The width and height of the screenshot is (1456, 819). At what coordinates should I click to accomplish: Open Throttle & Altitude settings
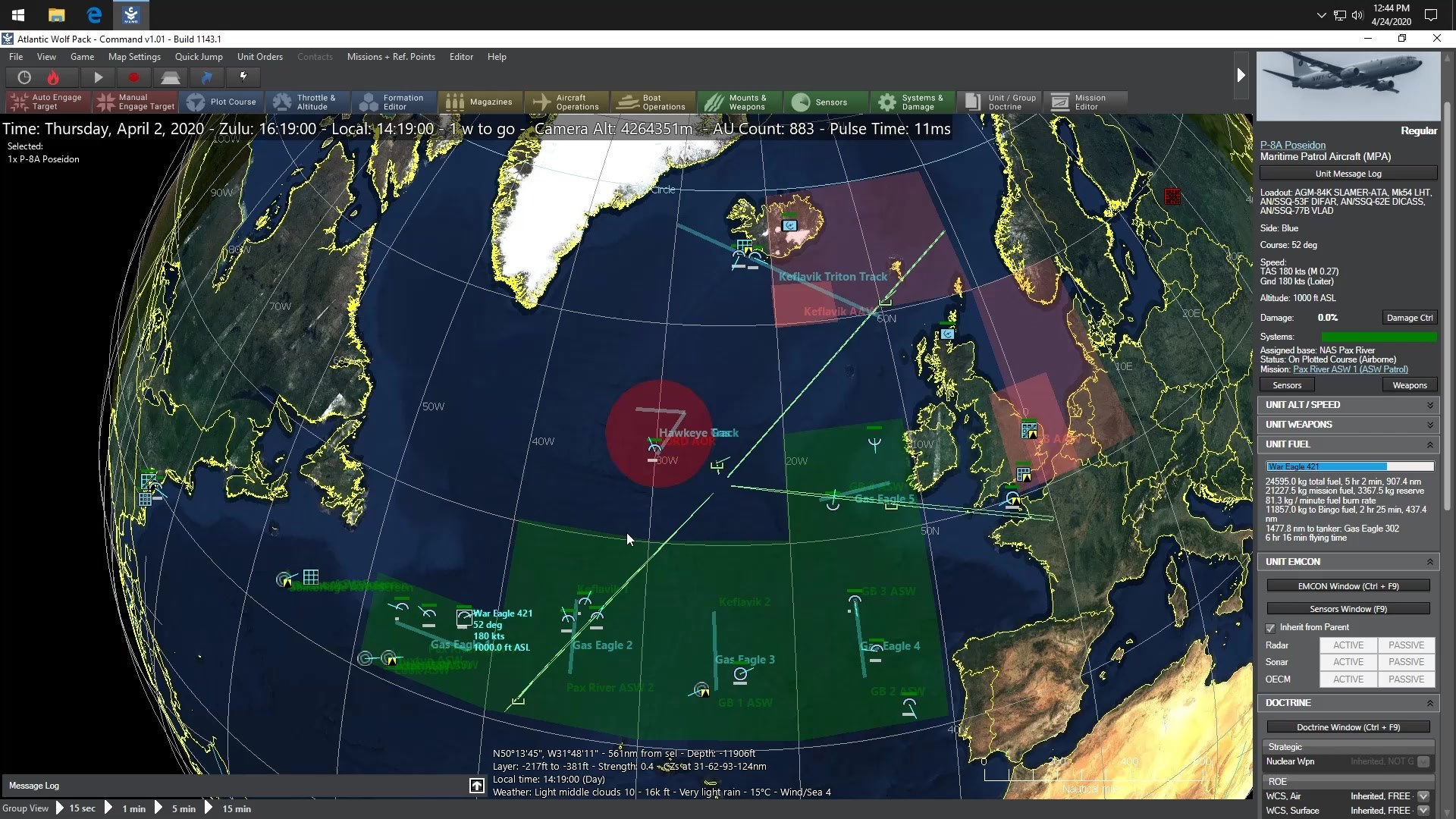click(308, 102)
